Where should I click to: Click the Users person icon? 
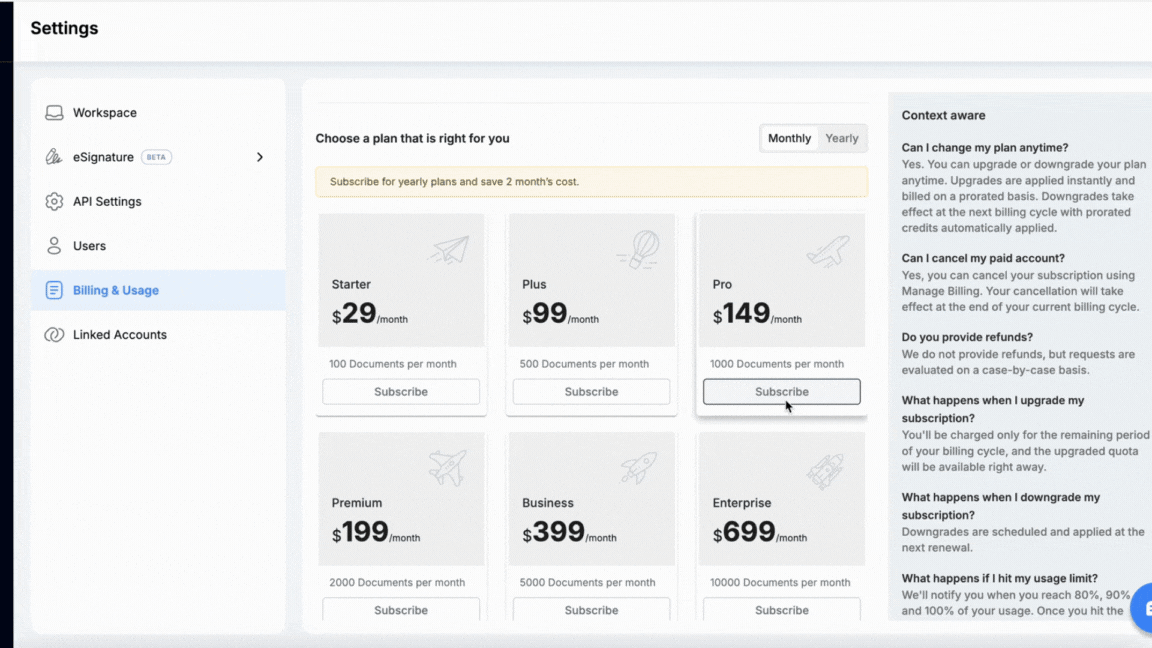[x=54, y=246]
